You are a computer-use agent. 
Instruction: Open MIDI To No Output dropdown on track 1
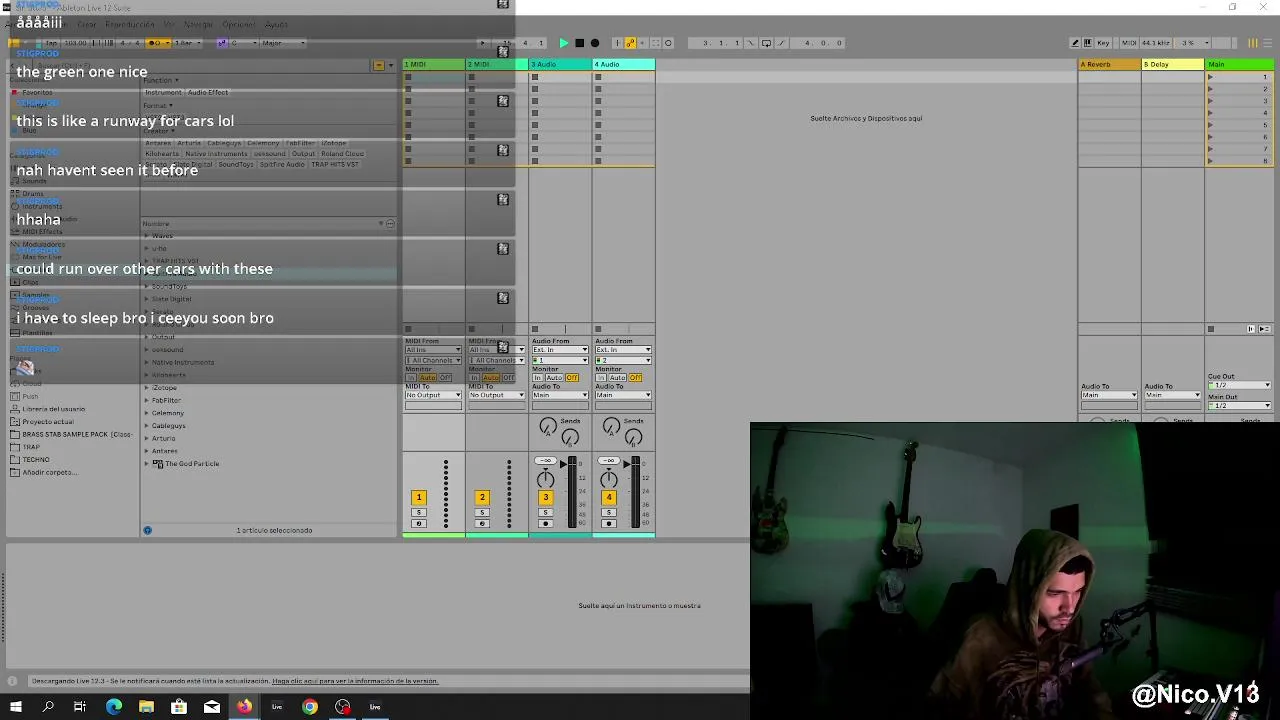pos(433,395)
